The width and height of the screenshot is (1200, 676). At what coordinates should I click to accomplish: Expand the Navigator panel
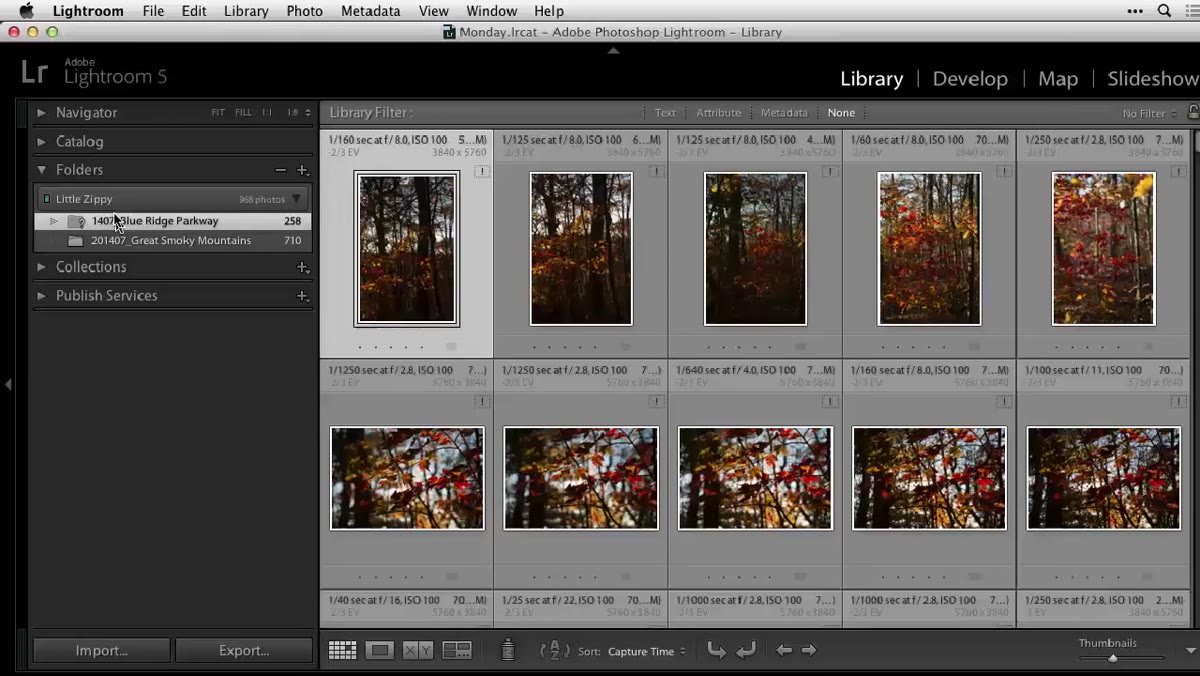[41, 113]
